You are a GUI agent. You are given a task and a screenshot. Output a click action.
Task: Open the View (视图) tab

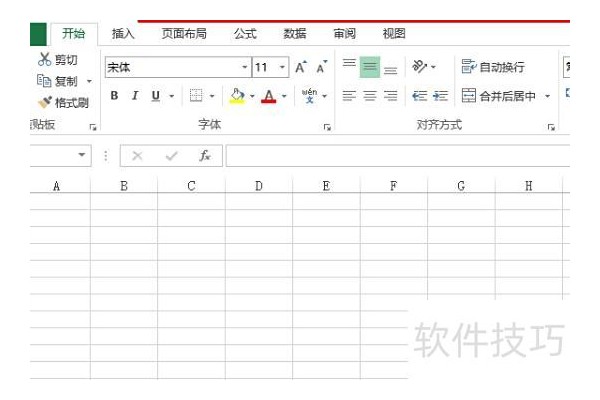pos(394,34)
